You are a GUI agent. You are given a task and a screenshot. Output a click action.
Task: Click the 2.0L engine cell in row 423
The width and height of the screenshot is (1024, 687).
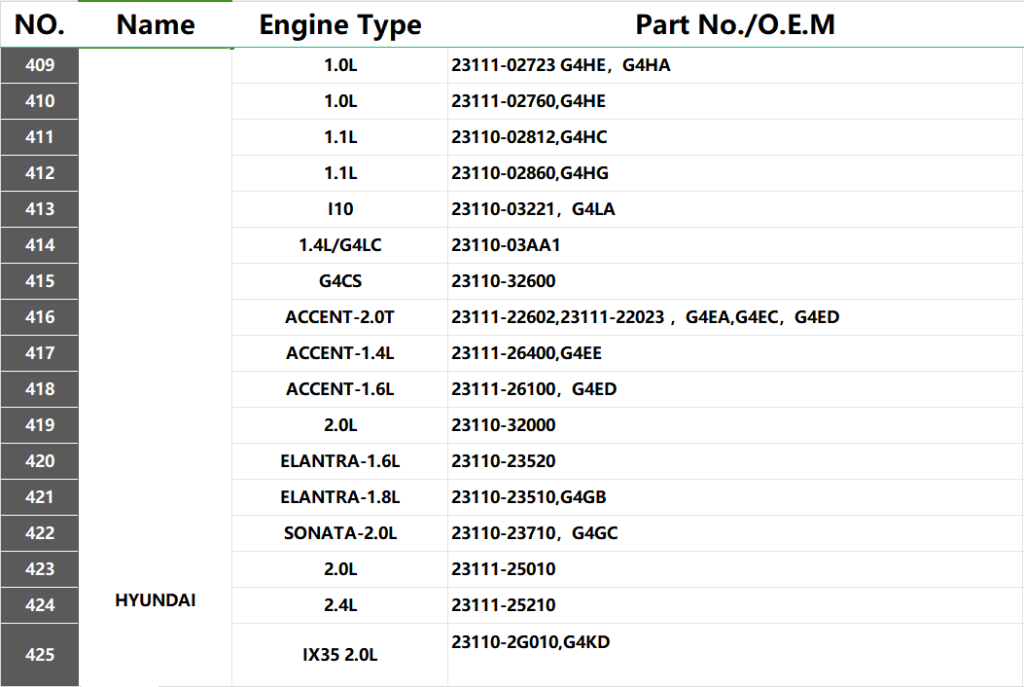pos(340,568)
